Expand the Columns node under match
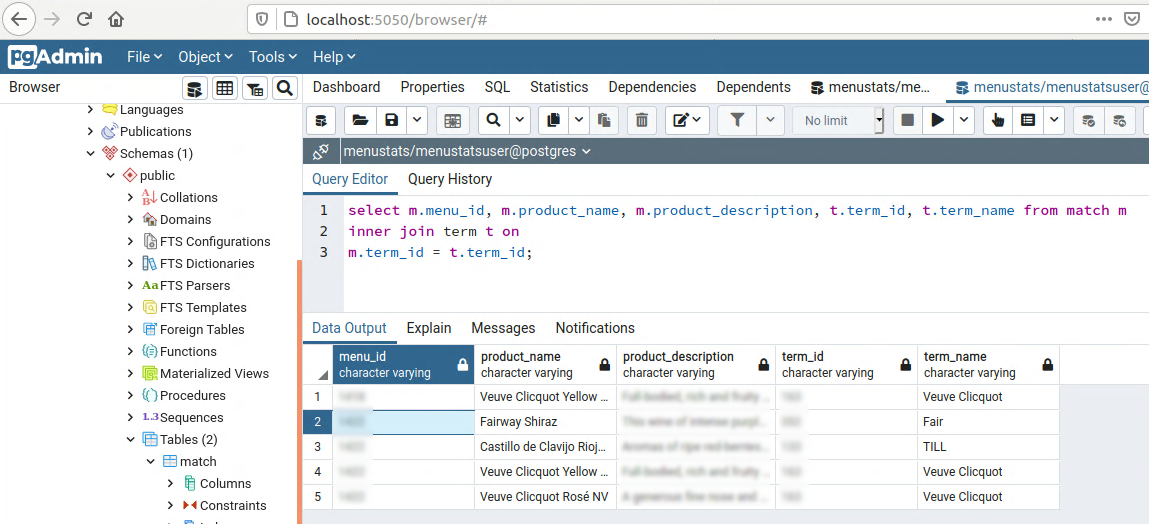The height and width of the screenshot is (524, 1149). (x=170, y=483)
